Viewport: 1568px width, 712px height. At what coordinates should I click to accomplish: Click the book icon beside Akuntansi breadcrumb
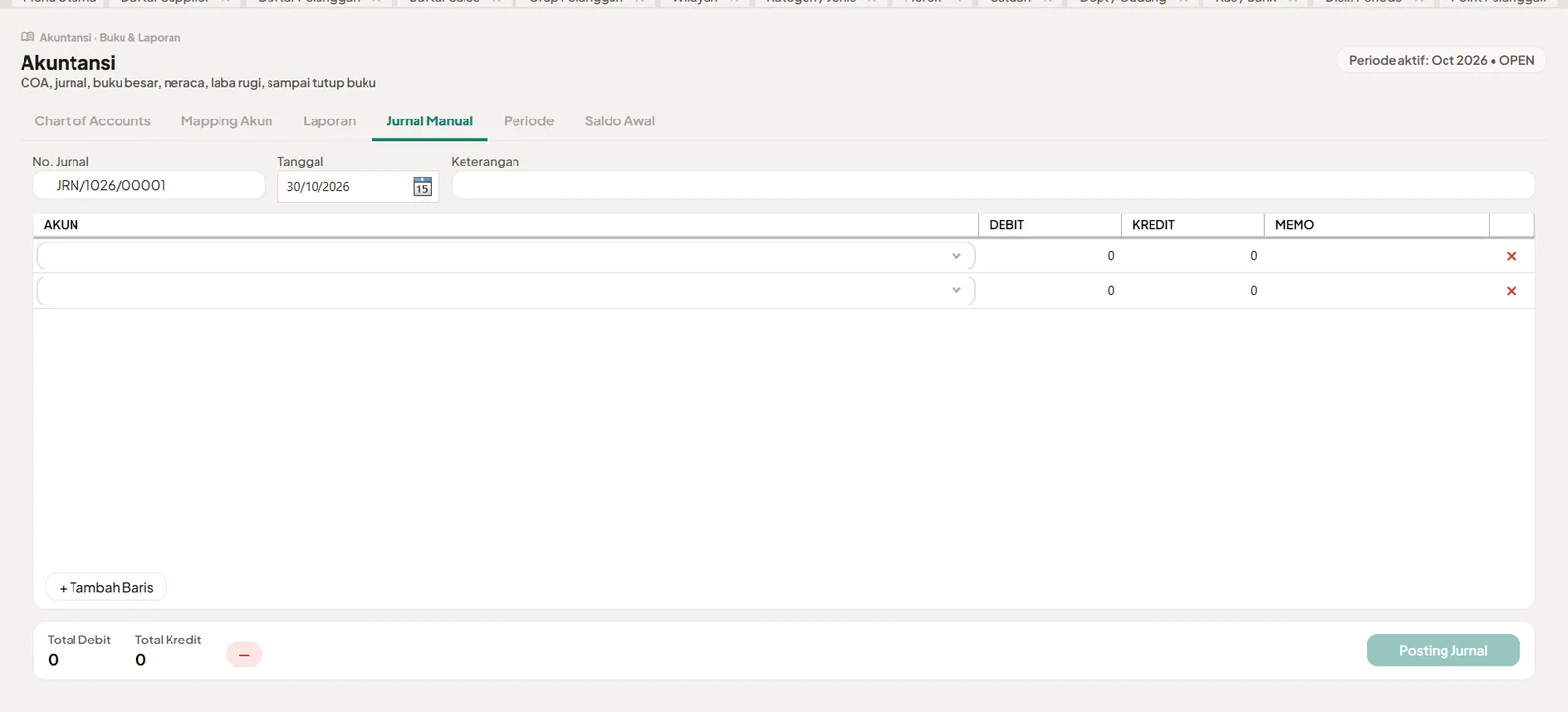point(27,37)
